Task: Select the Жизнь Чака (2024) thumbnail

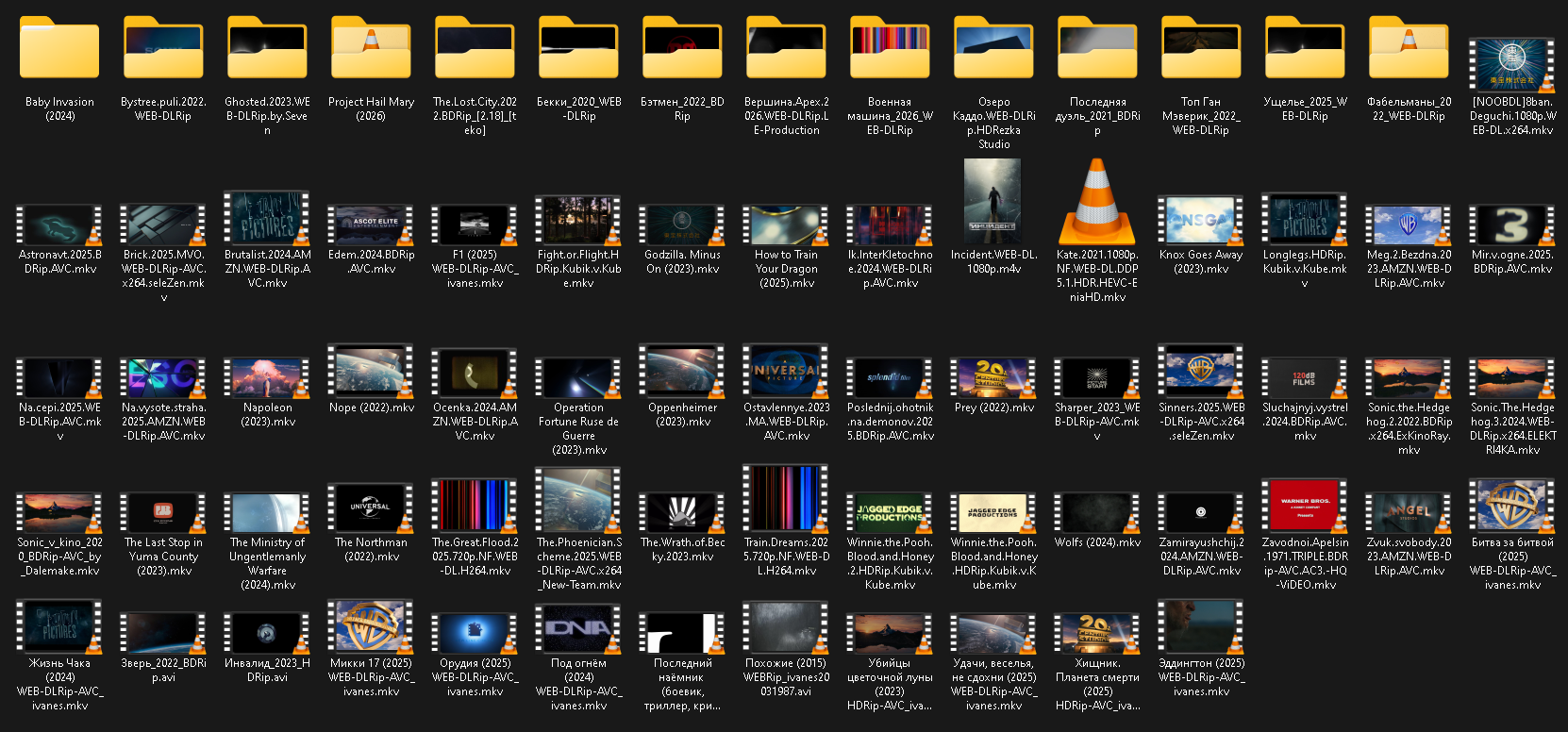Action: tap(59, 626)
